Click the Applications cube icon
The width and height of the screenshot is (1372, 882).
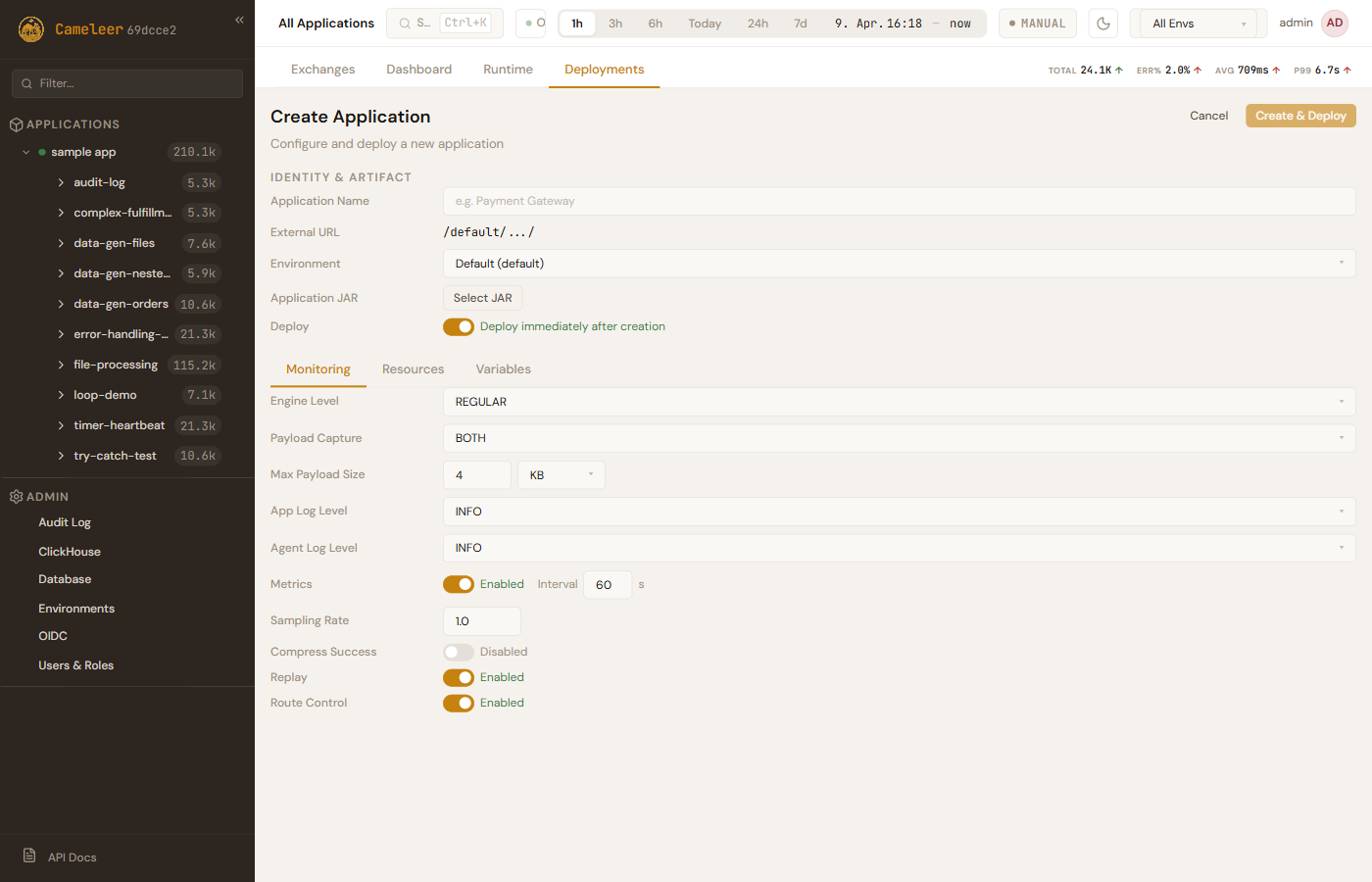pos(16,124)
